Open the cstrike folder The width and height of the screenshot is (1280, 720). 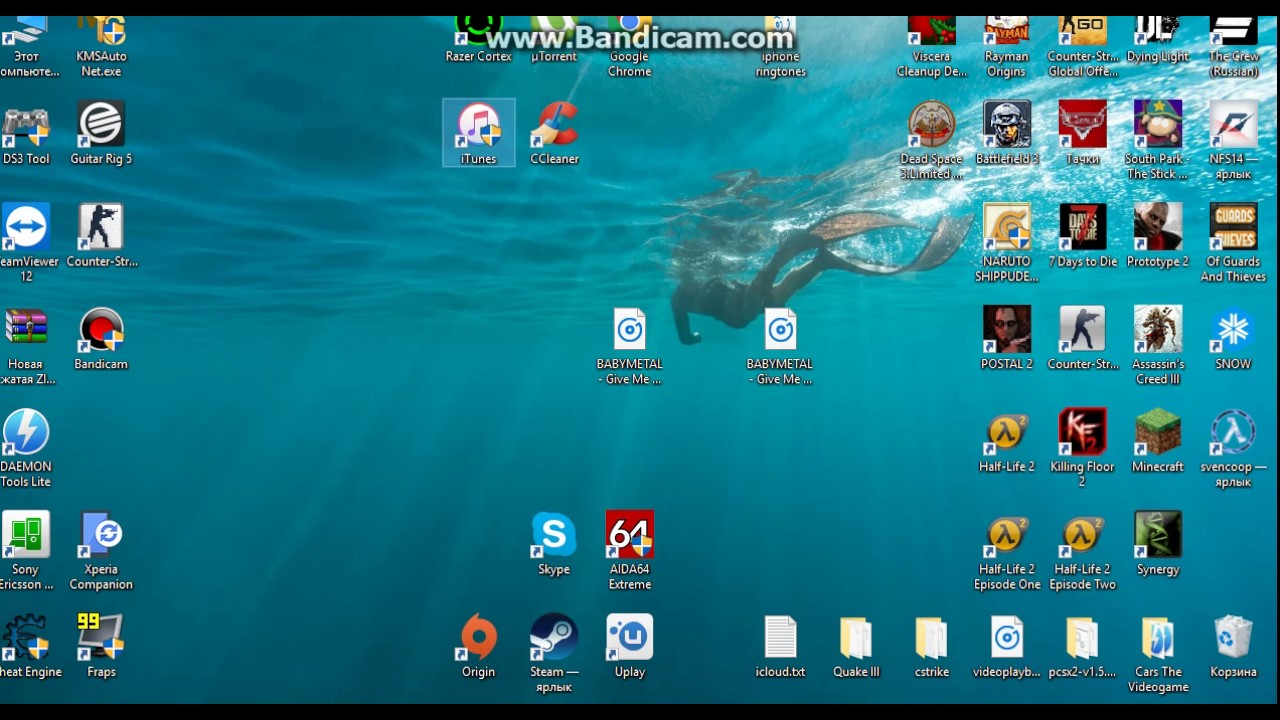[x=931, y=637]
